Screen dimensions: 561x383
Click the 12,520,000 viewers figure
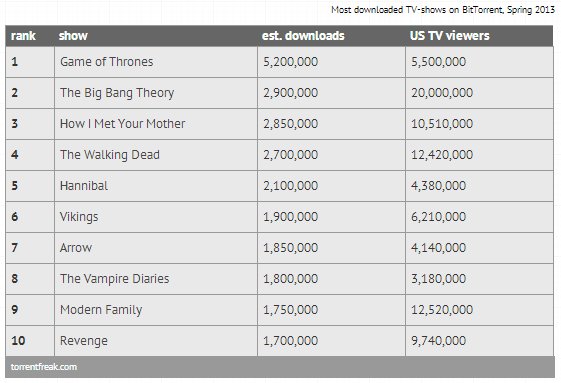pos(442,310)
